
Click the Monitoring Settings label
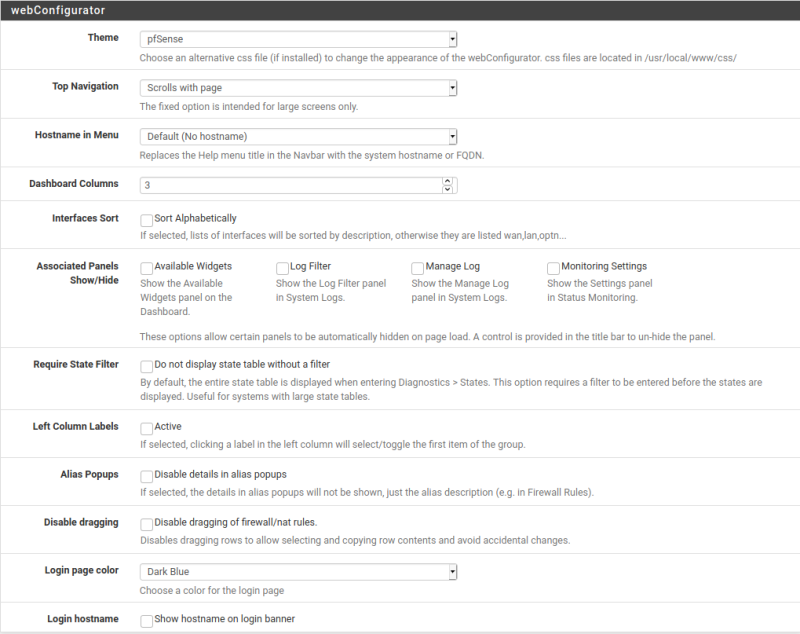(x=604, y=266)
